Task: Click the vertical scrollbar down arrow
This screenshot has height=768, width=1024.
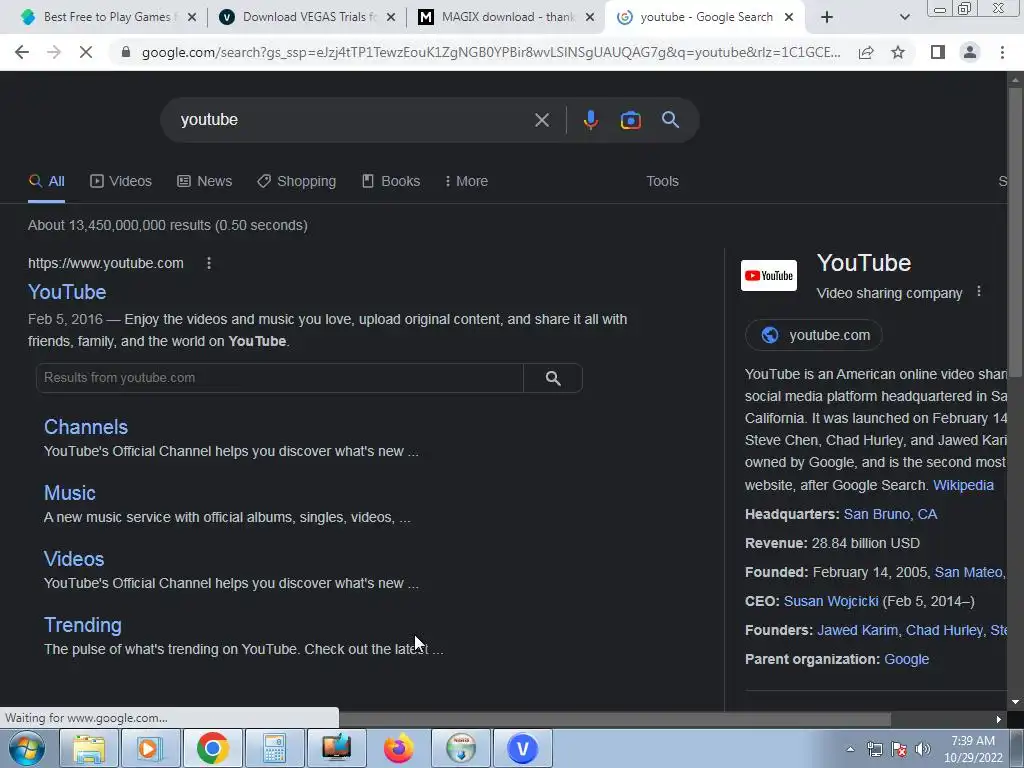Action: pos(1015,702)
